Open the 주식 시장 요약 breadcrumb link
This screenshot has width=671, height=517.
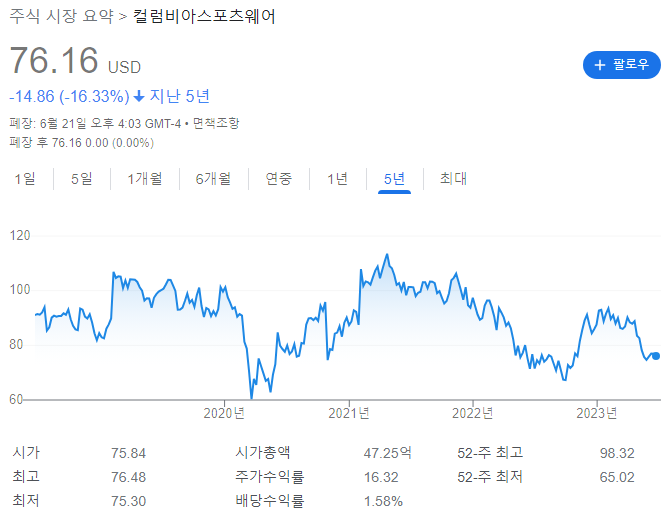pyautogui.click(x=61, y=17)
